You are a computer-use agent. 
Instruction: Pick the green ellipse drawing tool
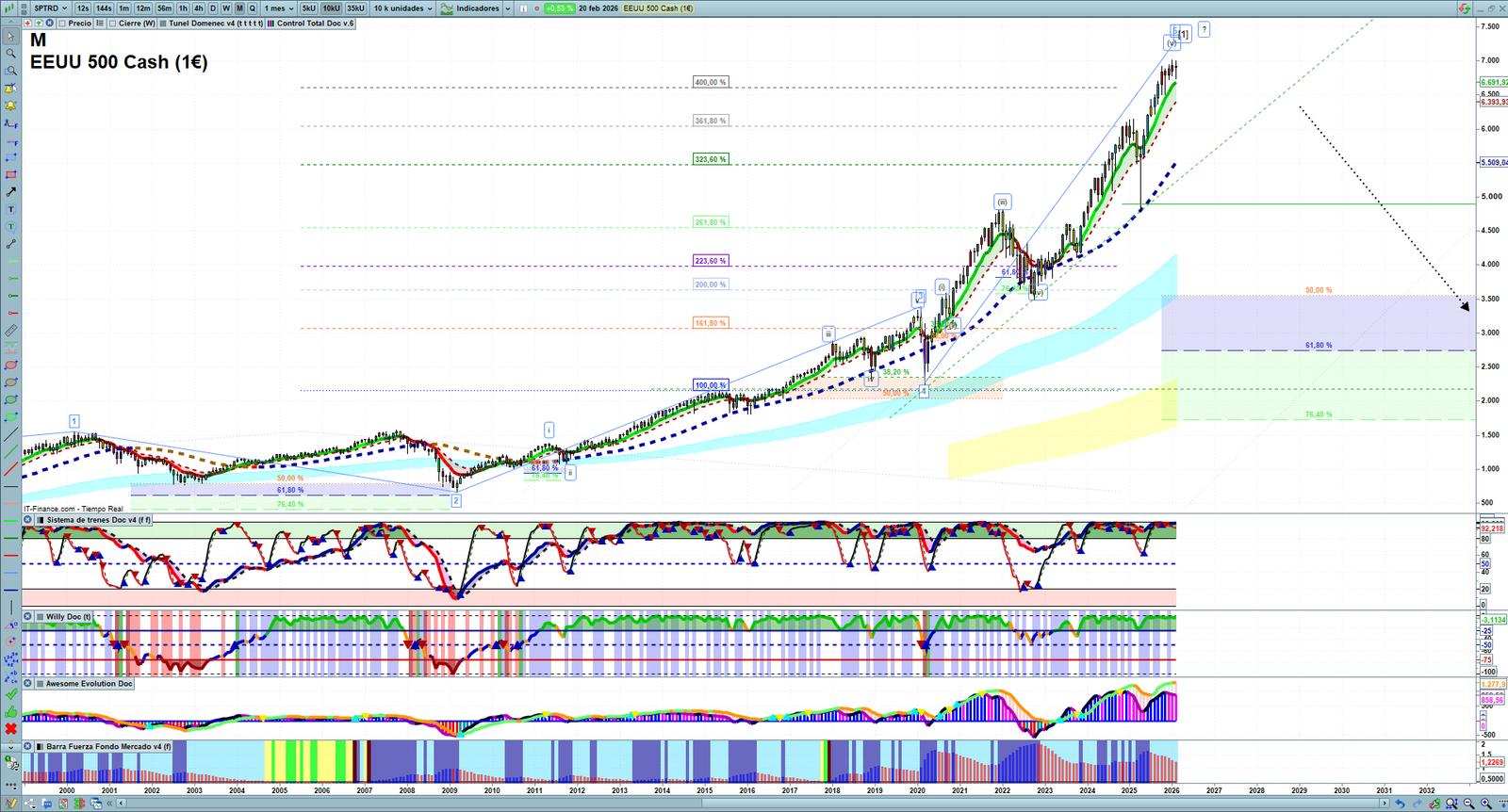10,399
